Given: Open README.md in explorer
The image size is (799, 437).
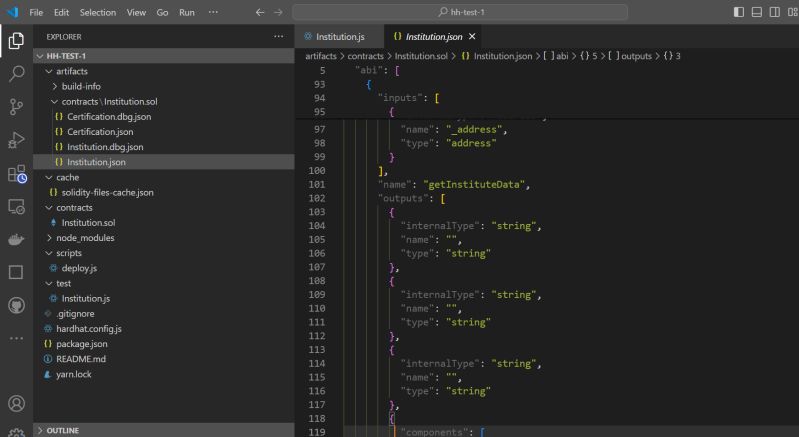Looking at the screenshot, I should [164, 359].
